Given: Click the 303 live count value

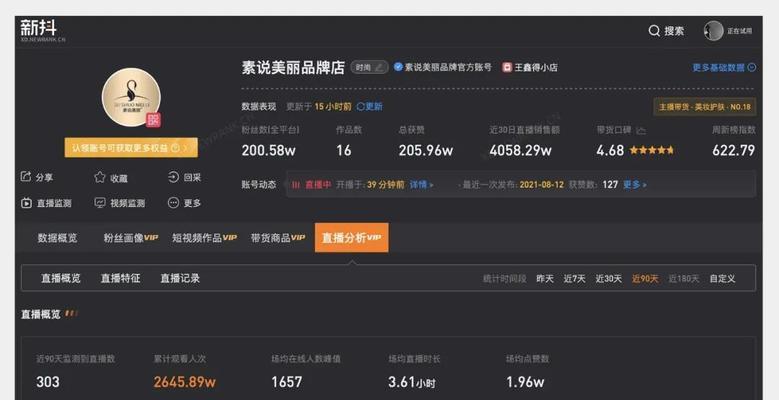Looking at the screenshot, I should click(x=48, y=382).
